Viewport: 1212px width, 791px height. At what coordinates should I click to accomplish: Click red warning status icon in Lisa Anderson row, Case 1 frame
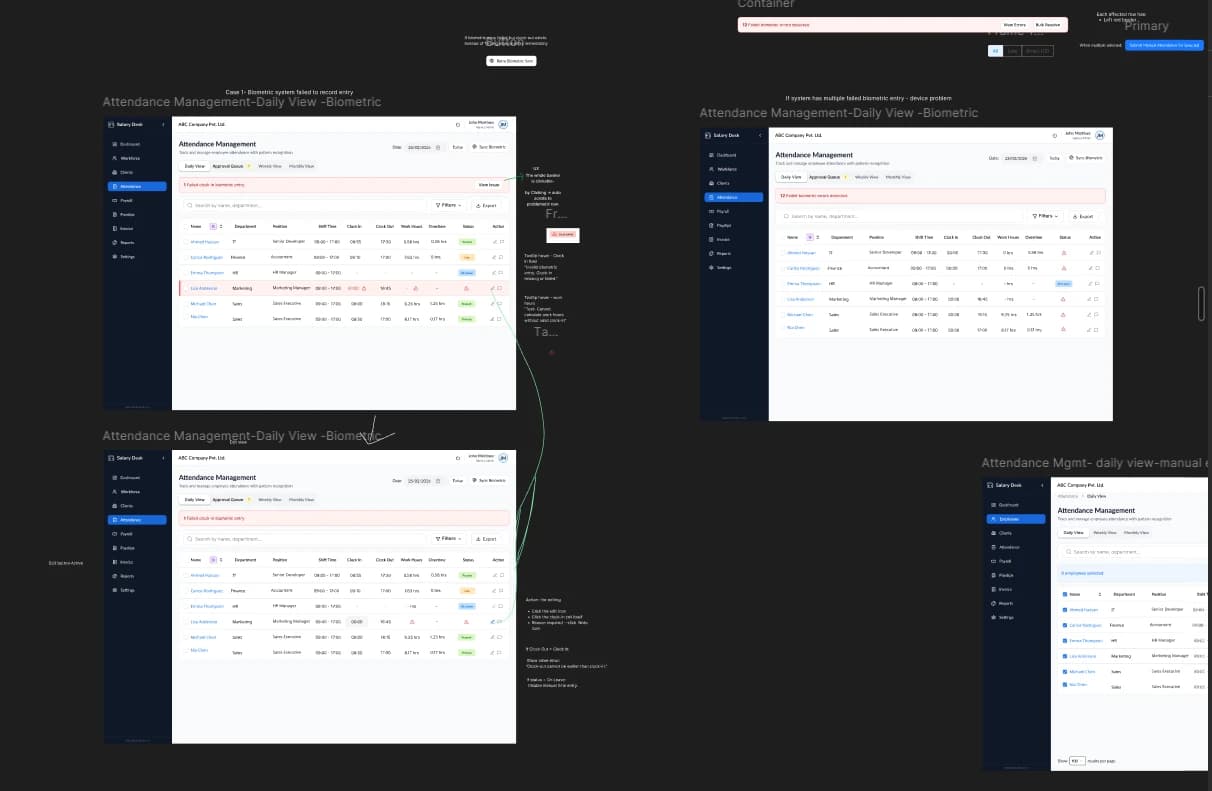(x=467, y=288)
